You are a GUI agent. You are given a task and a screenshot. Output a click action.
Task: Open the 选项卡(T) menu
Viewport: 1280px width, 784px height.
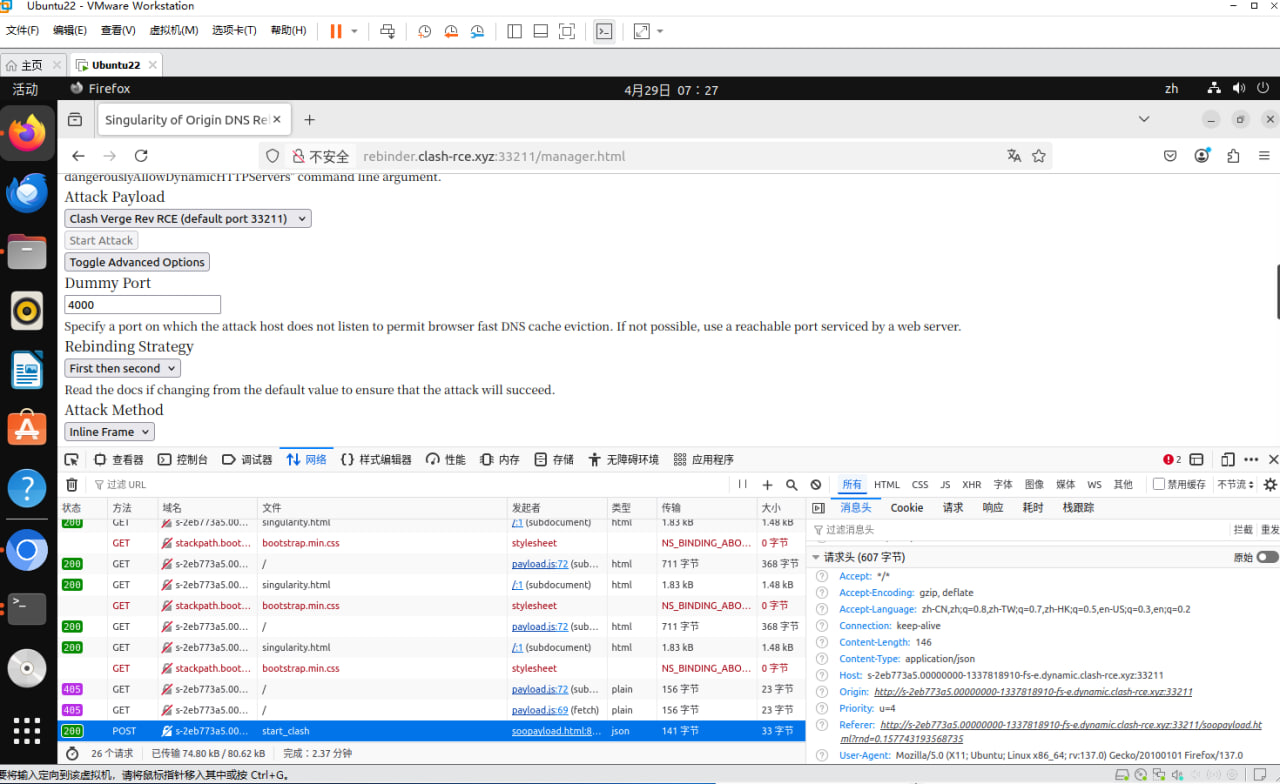pos(234,31)
